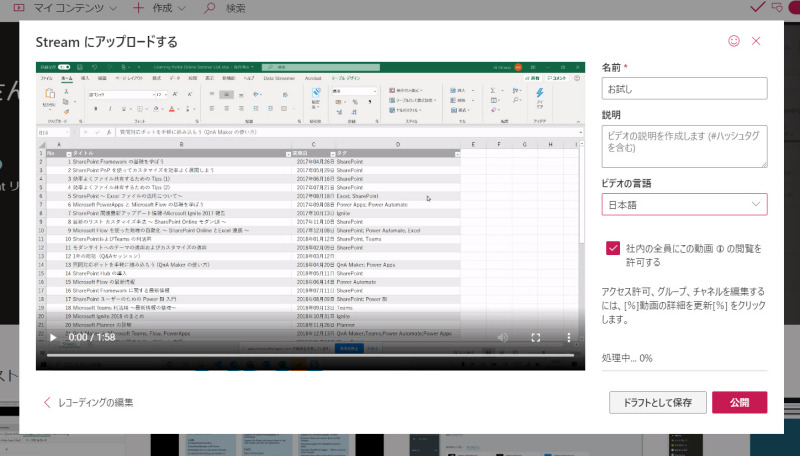Click the 公開 publish button
Screen dimensions: 800x456
coord(739,402)
